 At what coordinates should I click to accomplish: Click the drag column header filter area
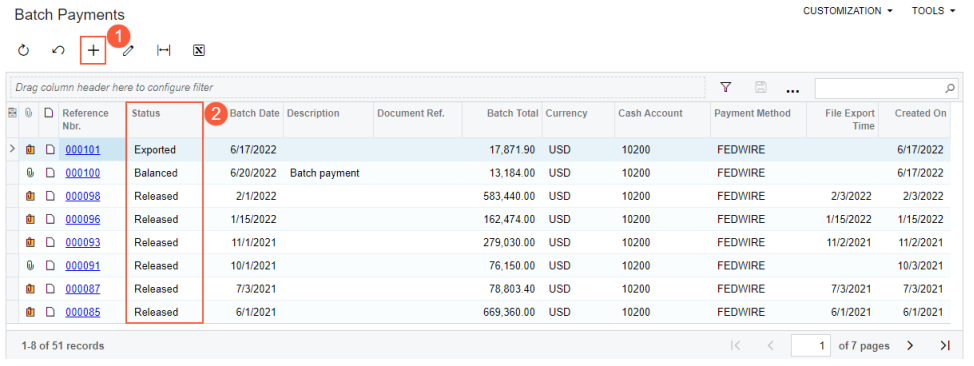click(x=357, y=88)
